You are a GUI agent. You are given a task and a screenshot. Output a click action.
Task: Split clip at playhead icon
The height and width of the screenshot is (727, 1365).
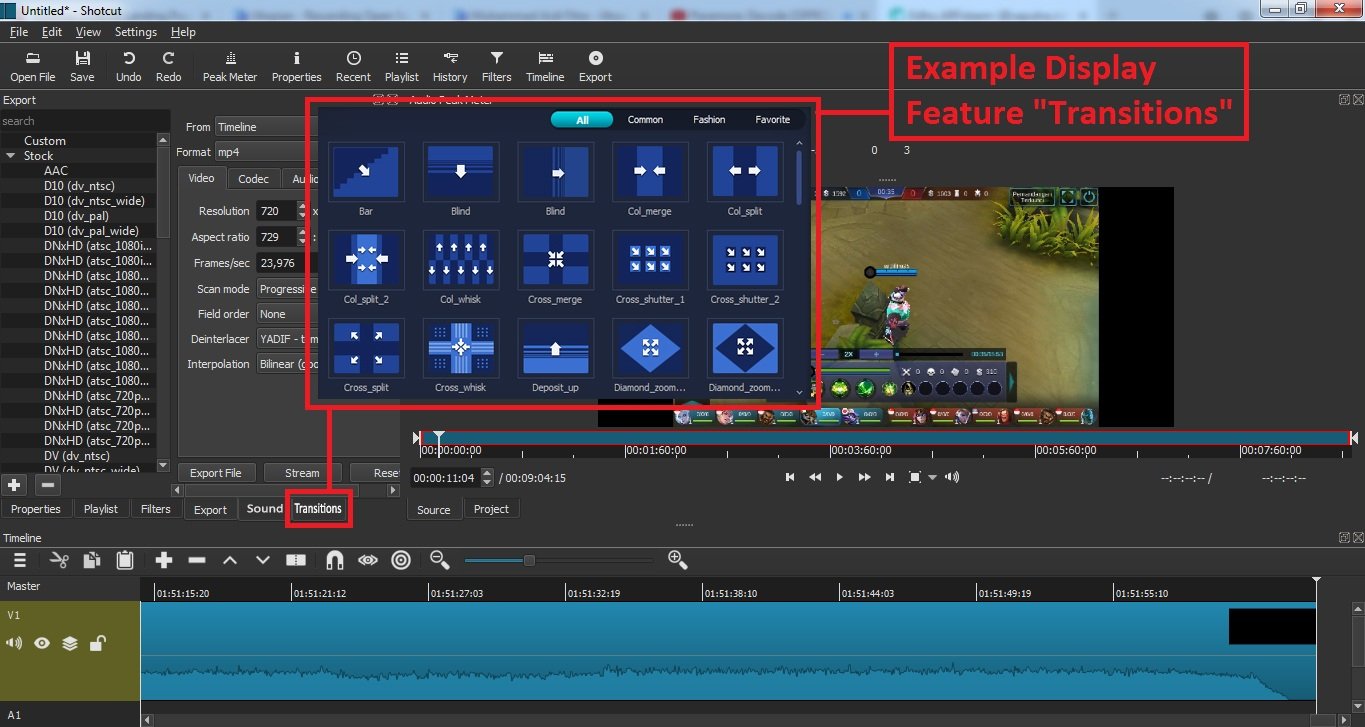(x=296, y=561)
